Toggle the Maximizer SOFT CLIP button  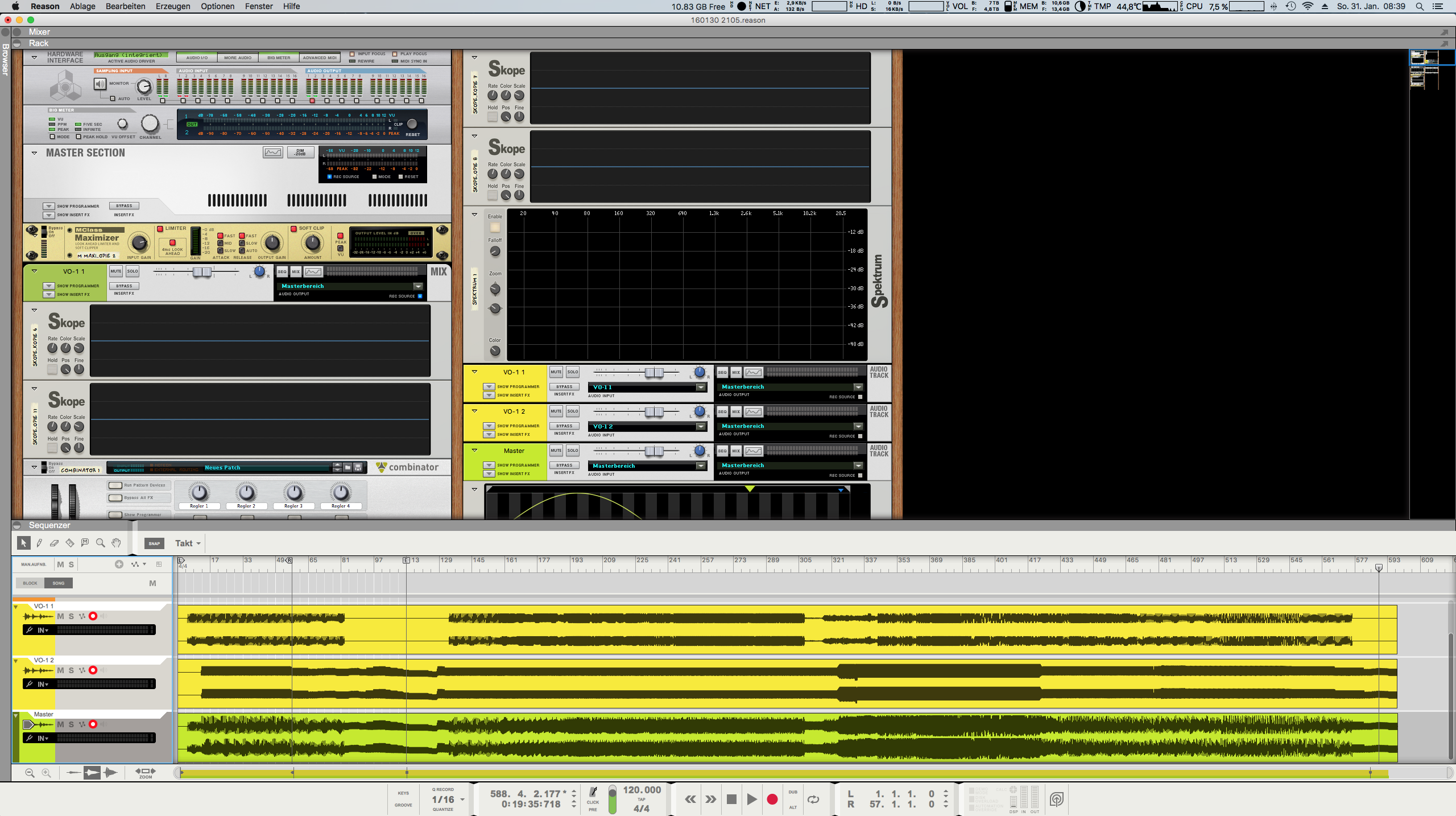[x=294, y=229]
